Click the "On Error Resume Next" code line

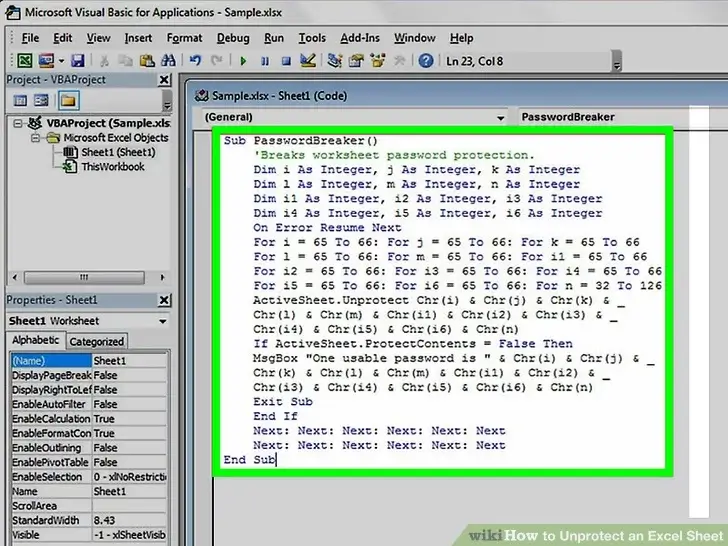[x=327, y=228]
